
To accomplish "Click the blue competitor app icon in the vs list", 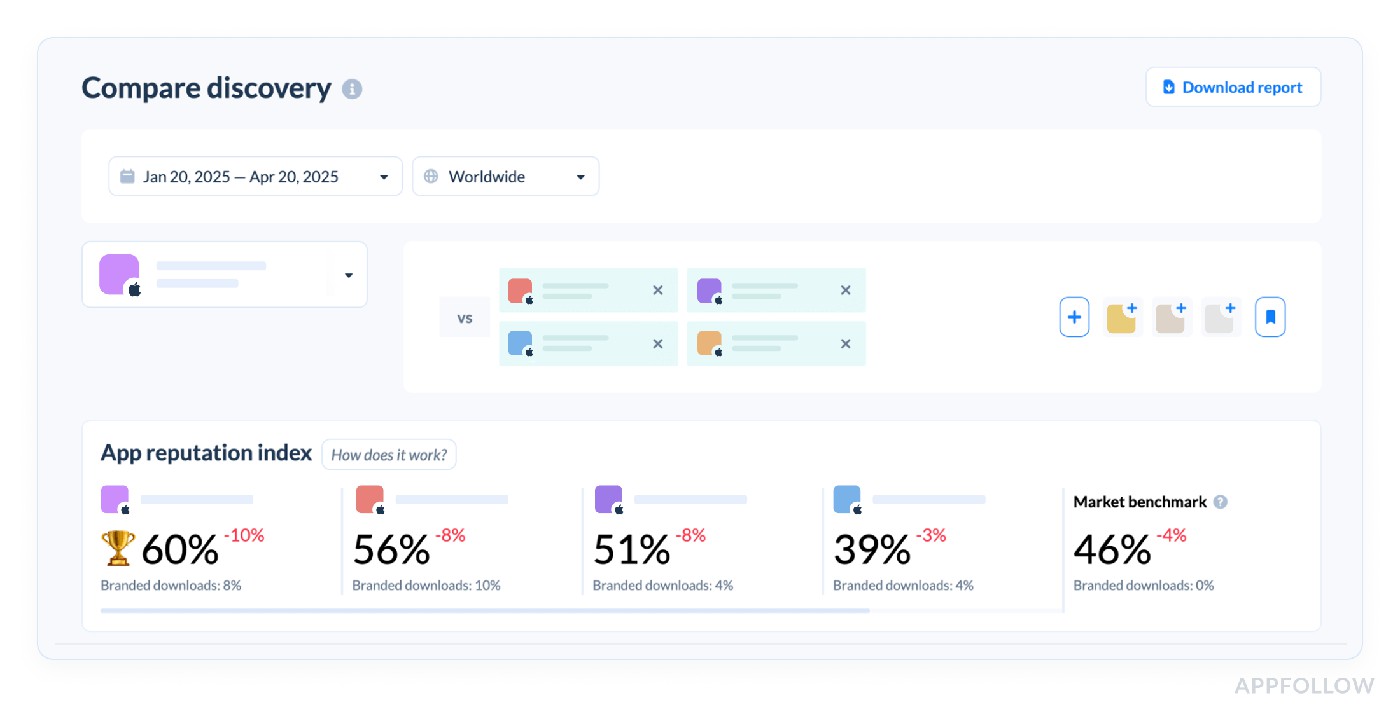I will pyautogui.click(x=520, y=344).
